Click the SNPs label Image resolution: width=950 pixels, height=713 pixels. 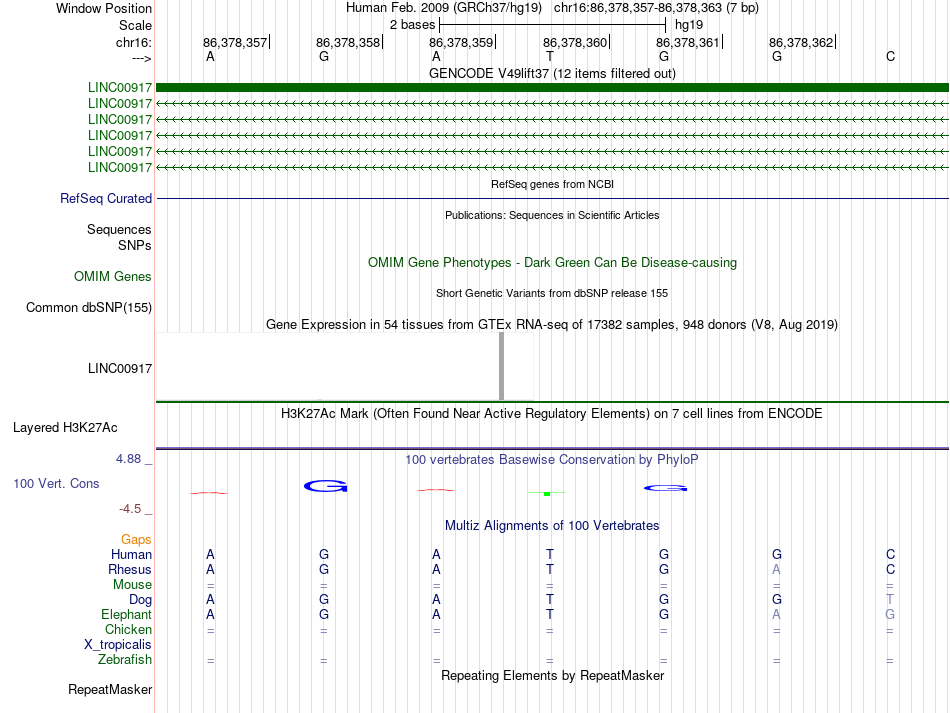click(x=135, y=245)
